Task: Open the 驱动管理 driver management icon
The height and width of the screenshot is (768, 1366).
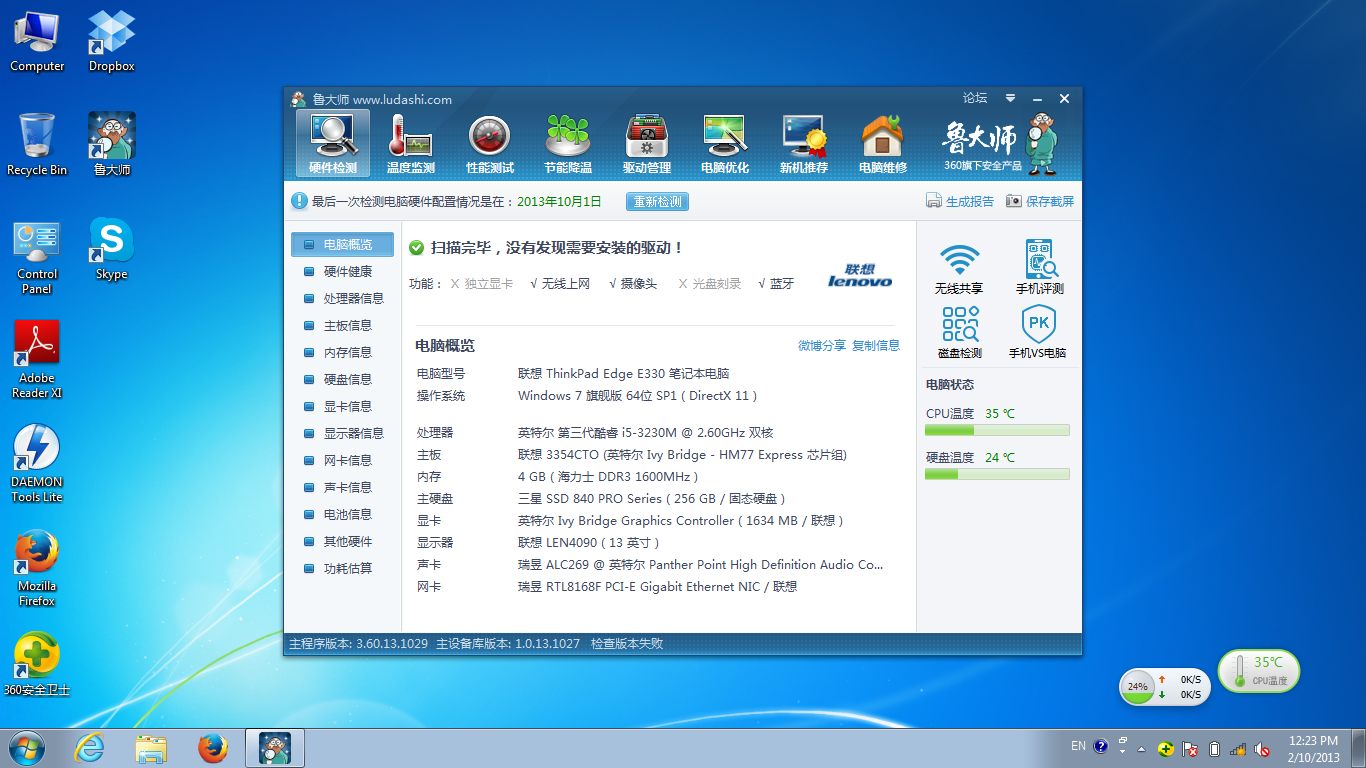Action: coord(647,143)
